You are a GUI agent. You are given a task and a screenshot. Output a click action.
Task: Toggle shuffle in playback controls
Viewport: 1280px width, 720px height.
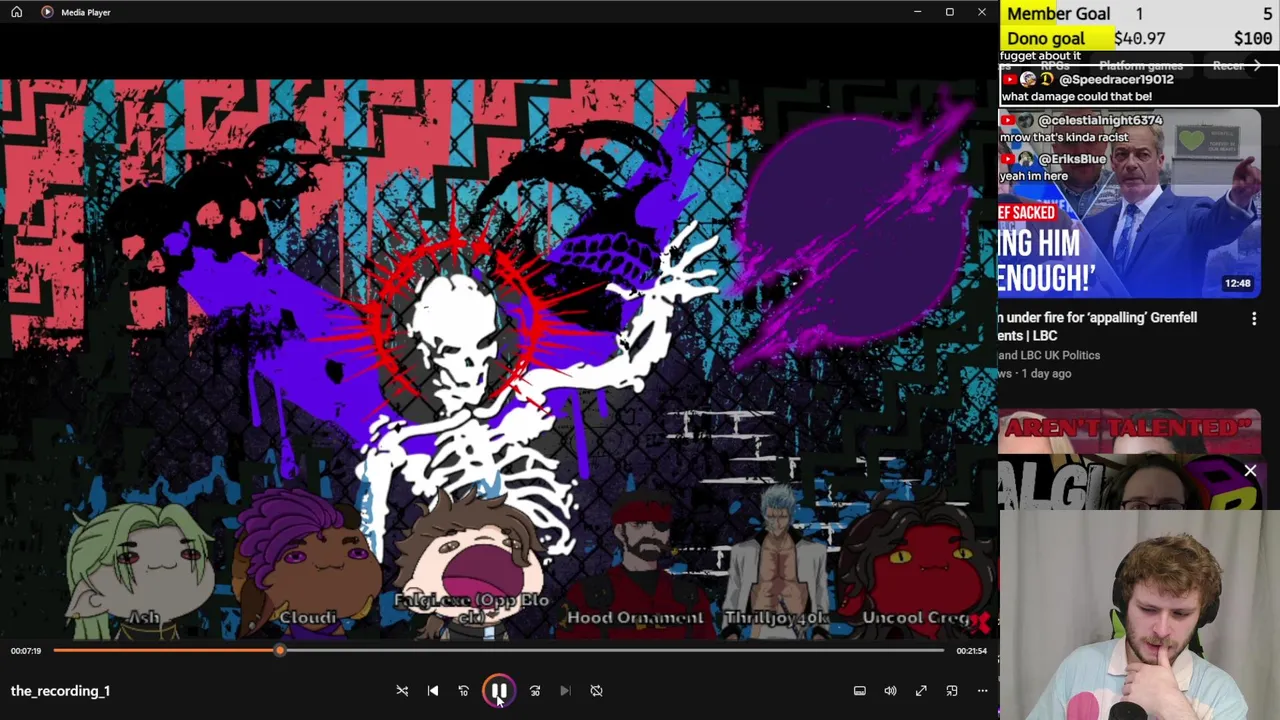[402, 691]
